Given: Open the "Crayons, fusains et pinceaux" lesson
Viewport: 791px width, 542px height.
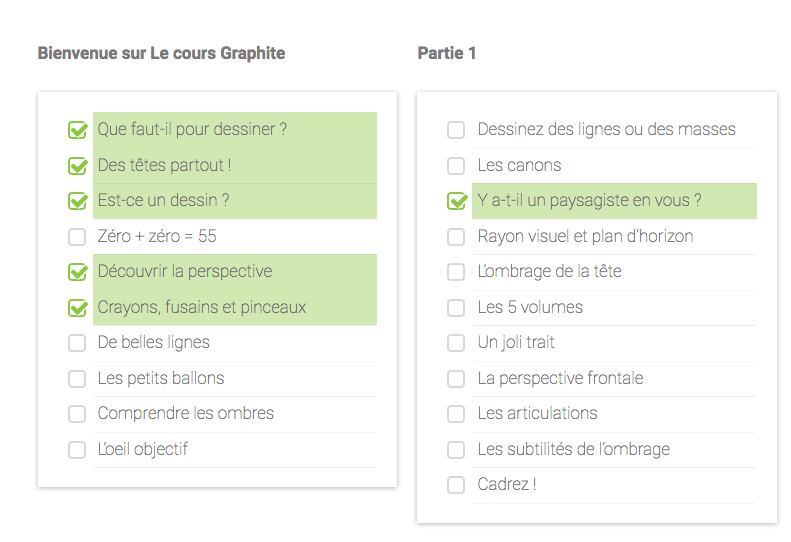Looking at the screenshot, I should point(201,307).
